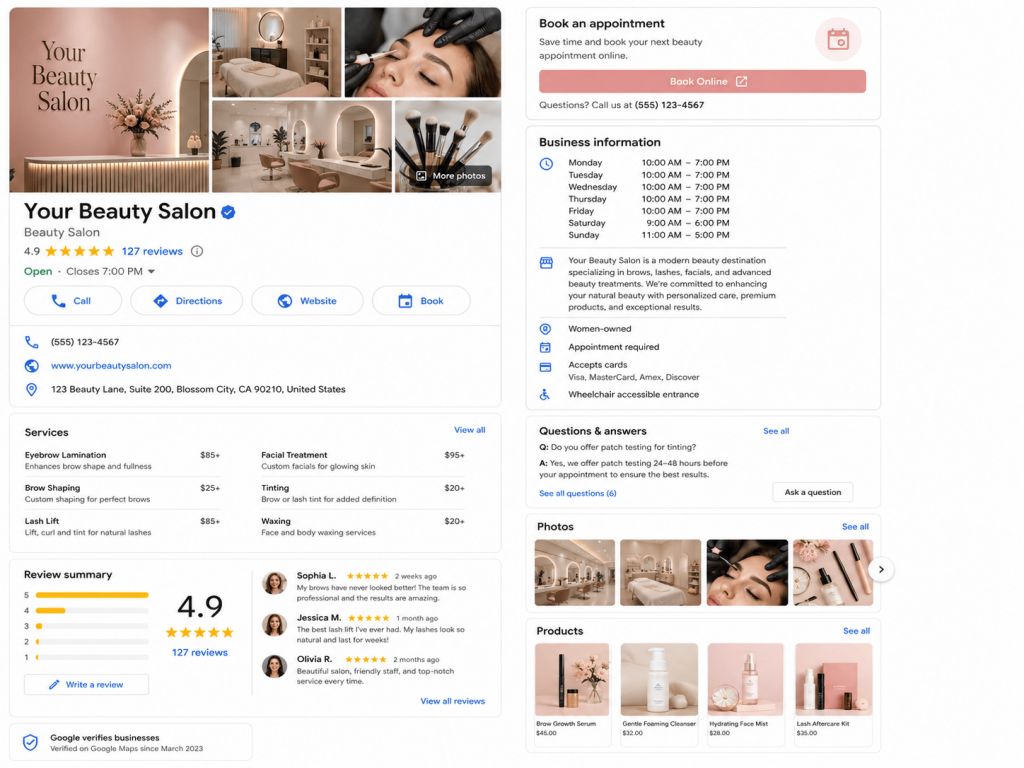Screen dimensions: 1024x768
Task: Click the clock icon beside business hours
Action: (546, 164)
